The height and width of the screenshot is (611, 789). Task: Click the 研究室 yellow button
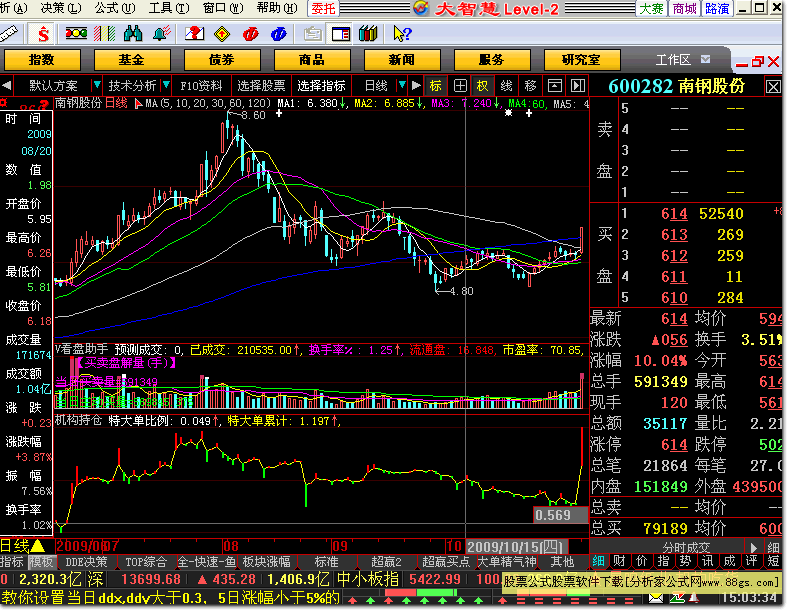[x=582, y=60]
